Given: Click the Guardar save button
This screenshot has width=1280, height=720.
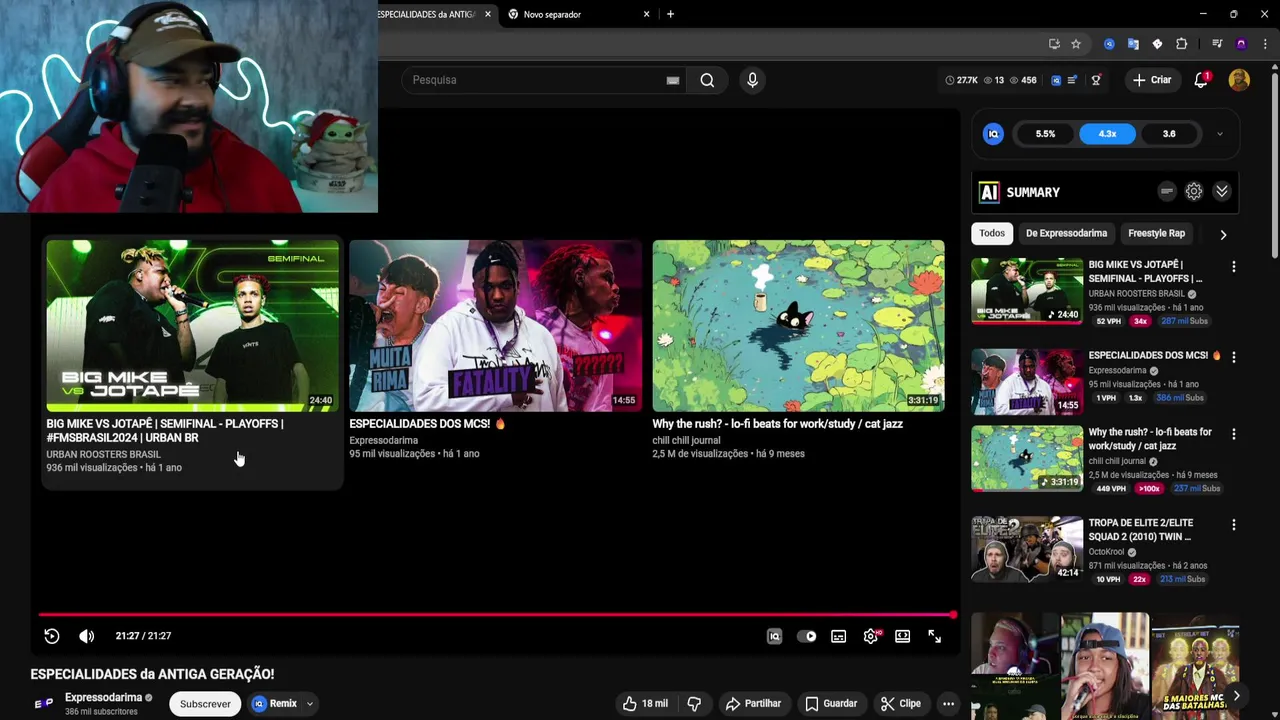Looking at the screenshot, I should 831,704.
